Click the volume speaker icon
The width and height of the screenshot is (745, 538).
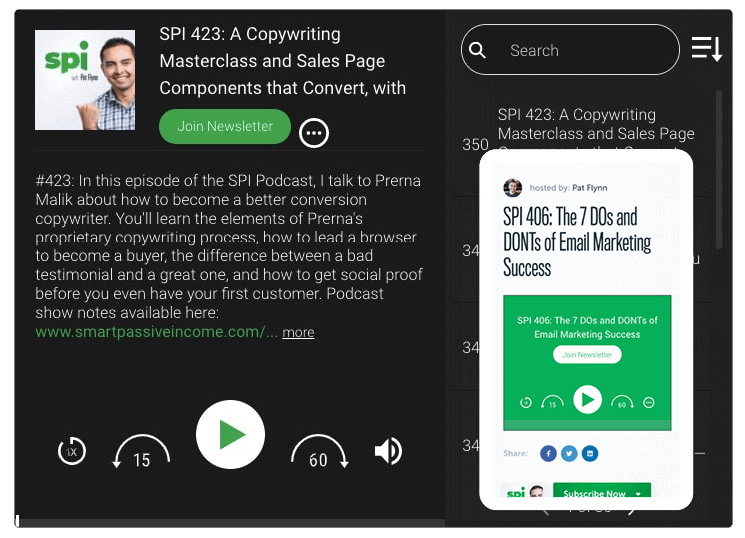[388, 451]
